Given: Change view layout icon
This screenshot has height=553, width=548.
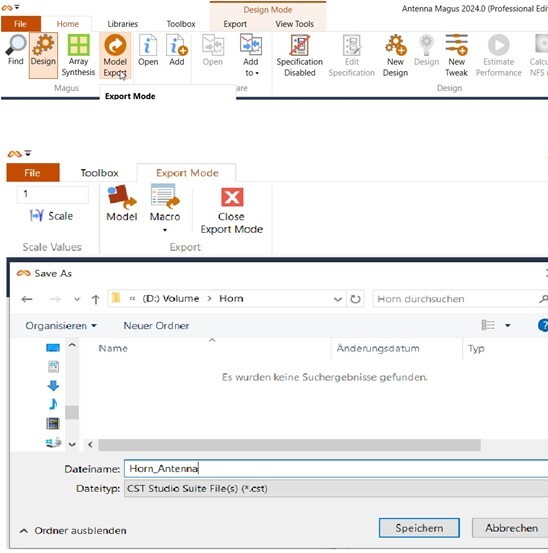Looking at the screenshot, I should 488,325.
